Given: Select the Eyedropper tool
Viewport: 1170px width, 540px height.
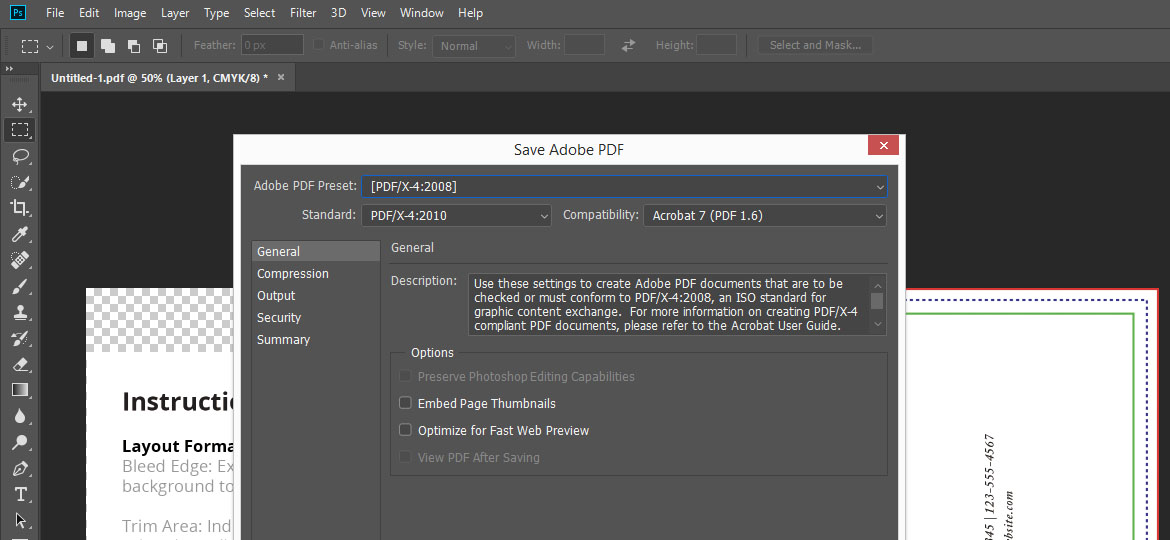Looking at the screenshot, I should click(x=20, y=235).
